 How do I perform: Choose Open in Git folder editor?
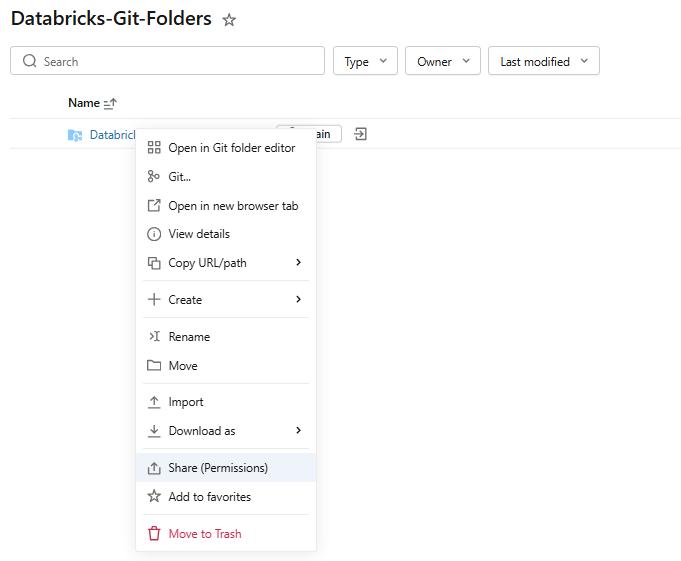226,148
